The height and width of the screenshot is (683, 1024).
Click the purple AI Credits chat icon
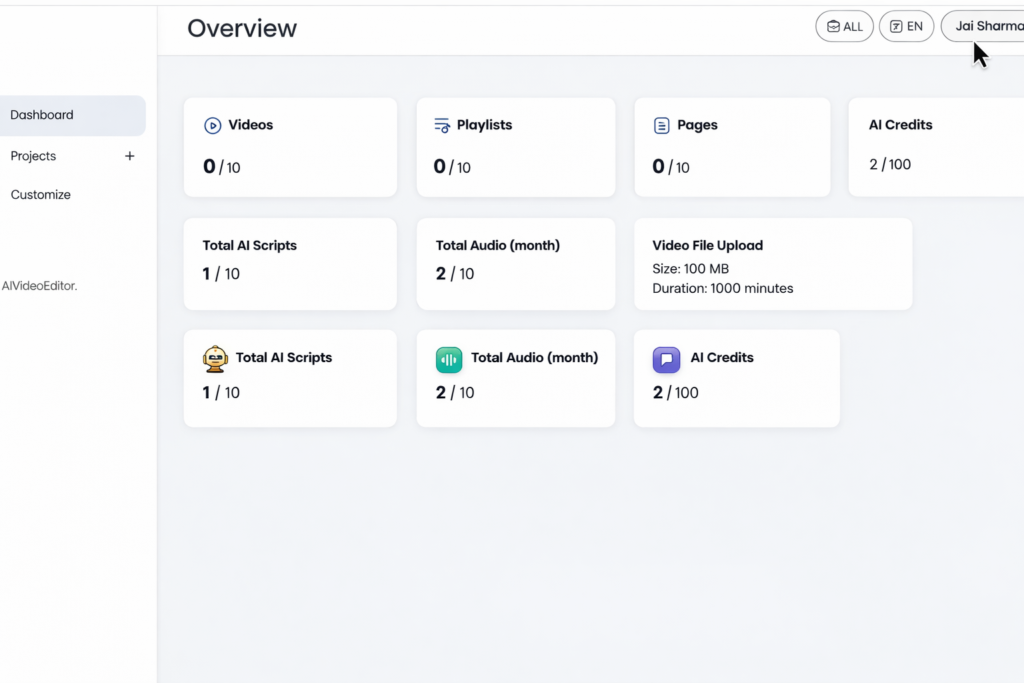[666, 359]
